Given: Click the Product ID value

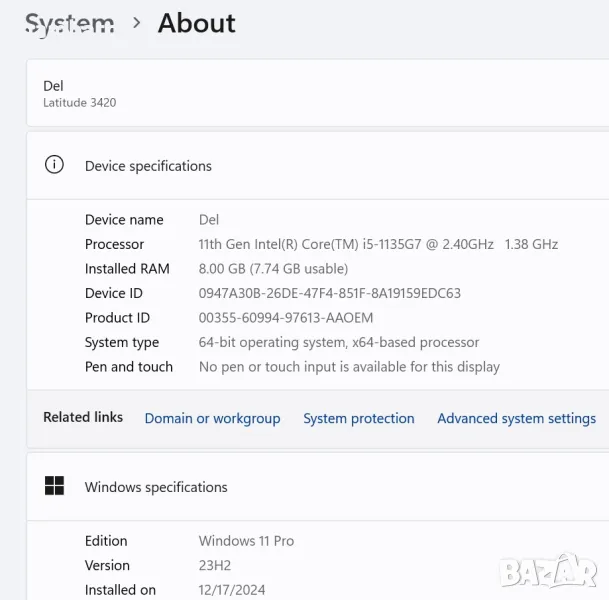Looking at the screenshot, I should 285,317.
